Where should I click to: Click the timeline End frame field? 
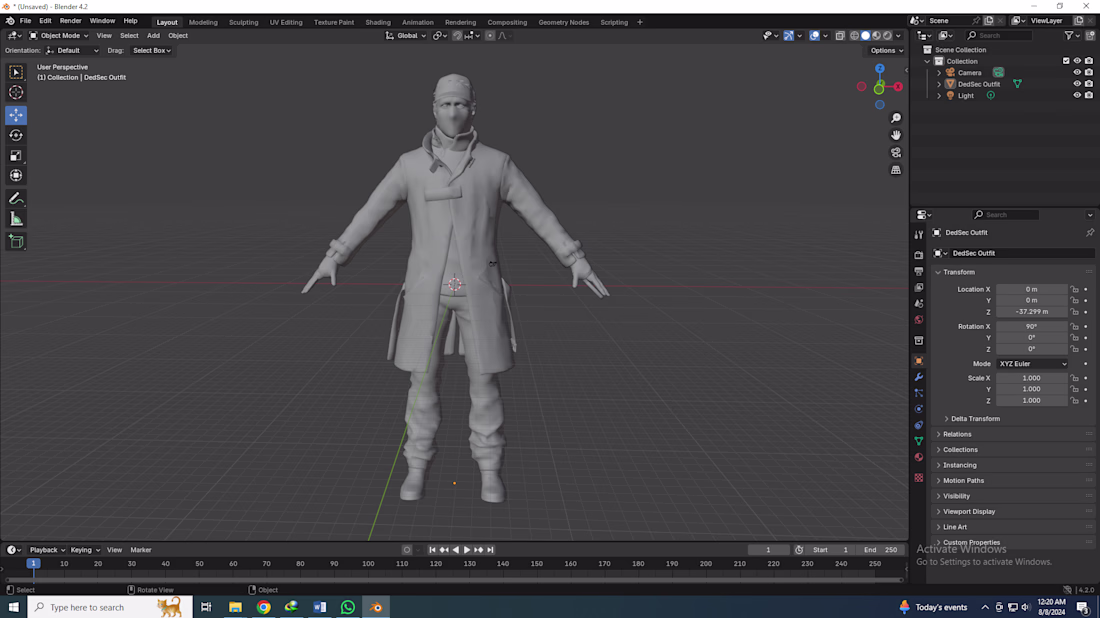[x=881, y=550]
